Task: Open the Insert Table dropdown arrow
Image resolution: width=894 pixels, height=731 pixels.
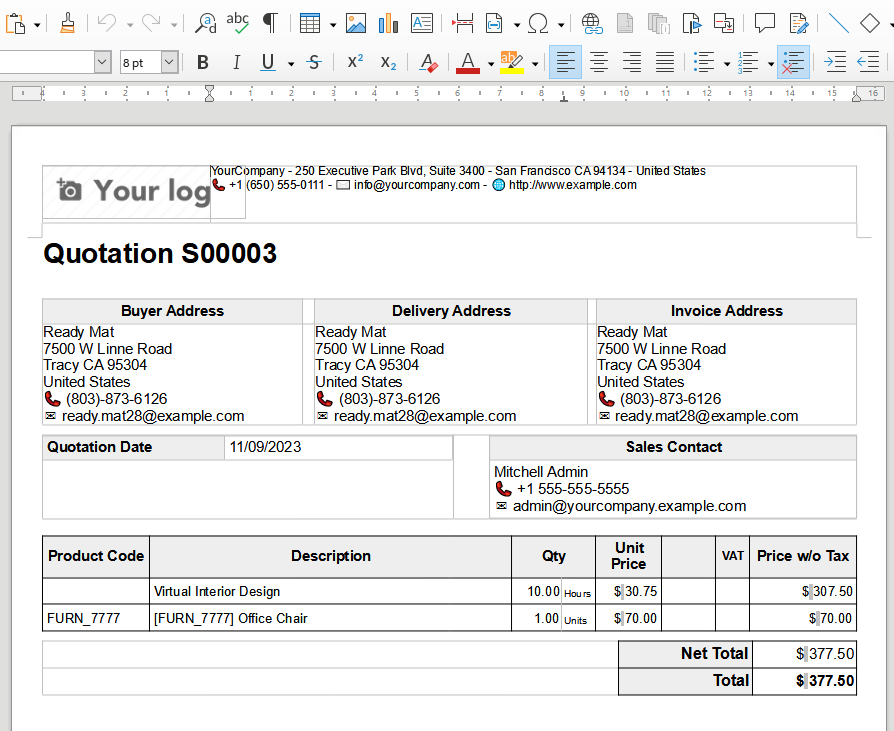Action: click(x=333, y=25)
